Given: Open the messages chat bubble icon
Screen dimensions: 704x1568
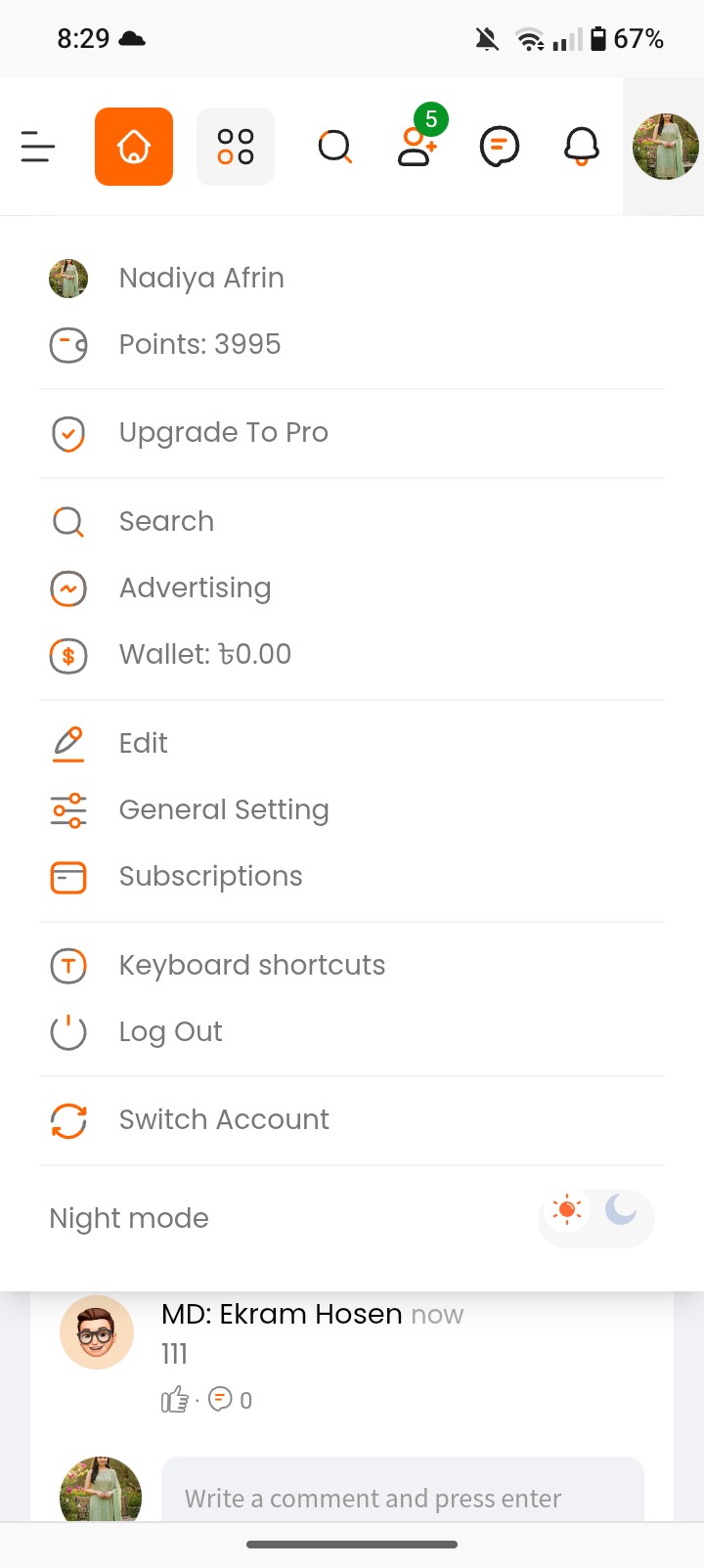Looking at the screenshot, I should [x=499, y=147].
